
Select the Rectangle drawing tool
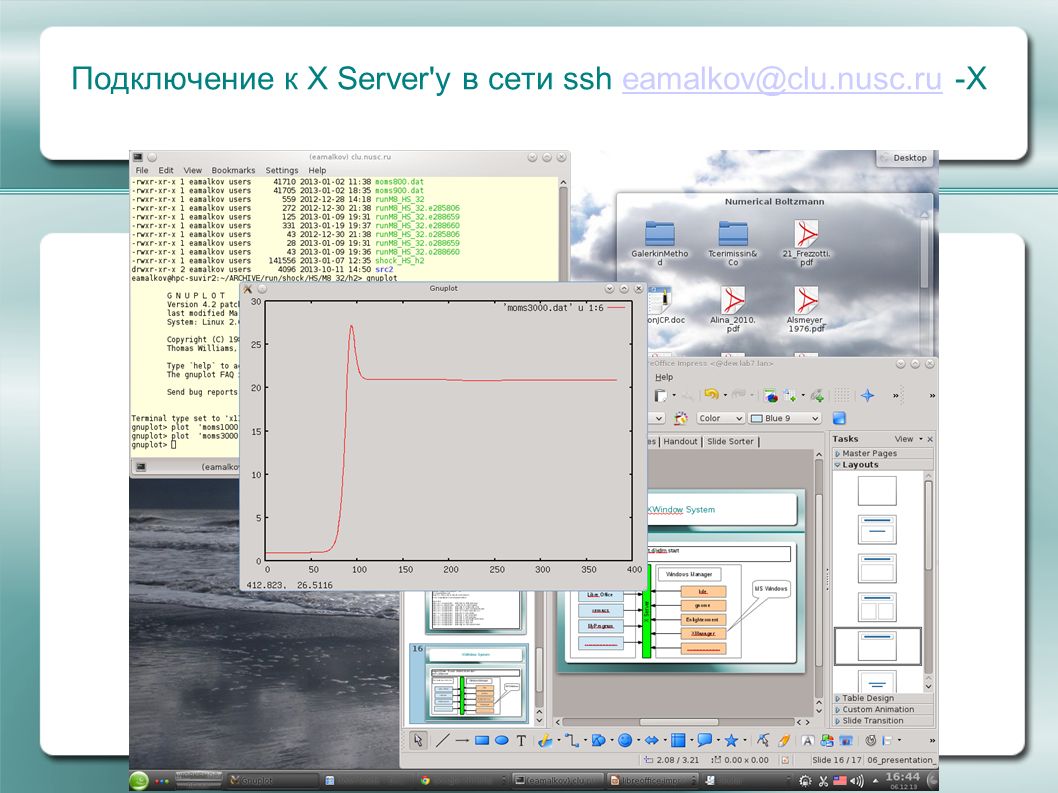point(482,740)
